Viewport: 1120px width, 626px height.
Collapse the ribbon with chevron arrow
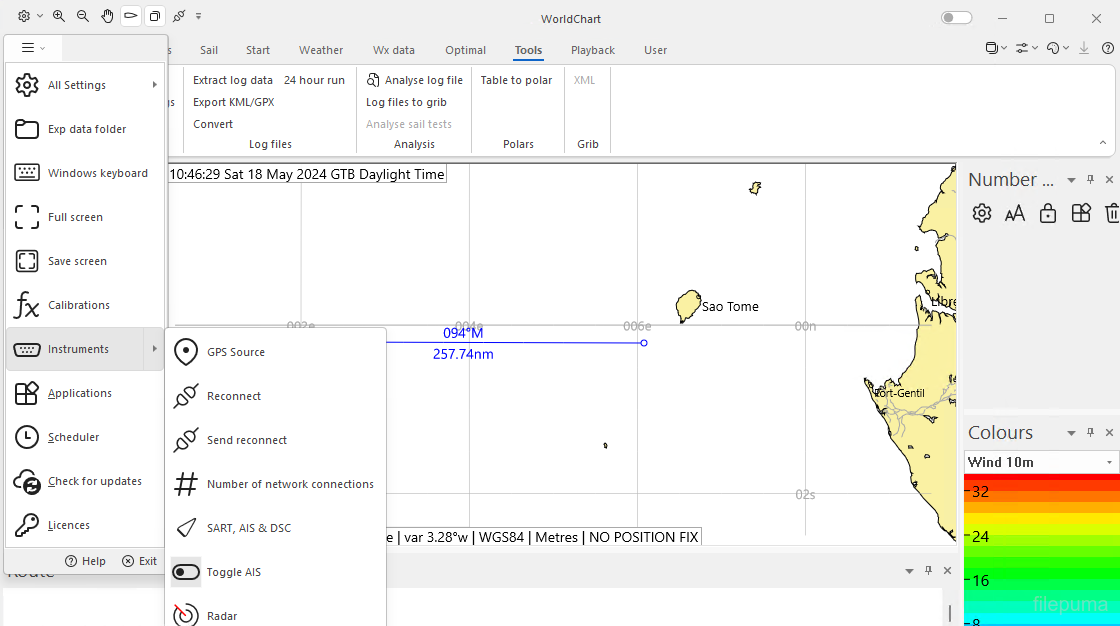(1103, 143)
